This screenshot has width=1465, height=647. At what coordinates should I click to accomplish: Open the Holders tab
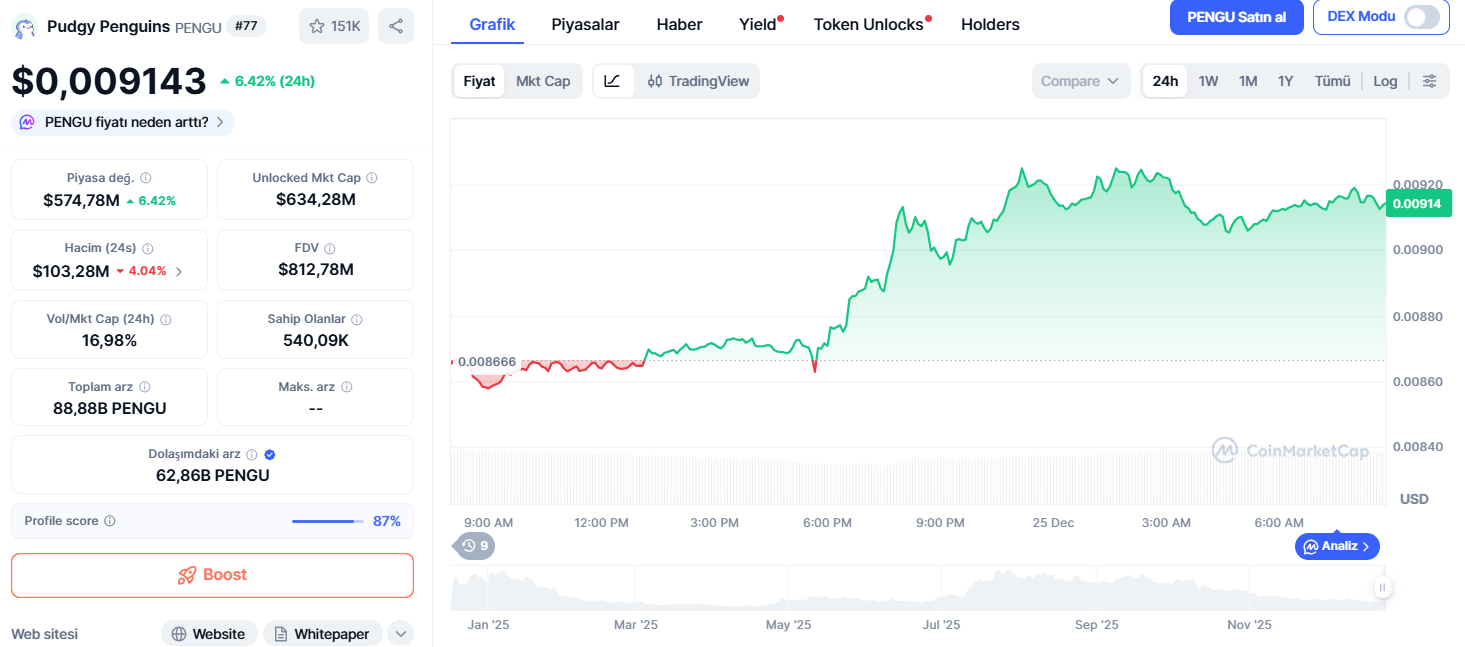tap(990, 24)
